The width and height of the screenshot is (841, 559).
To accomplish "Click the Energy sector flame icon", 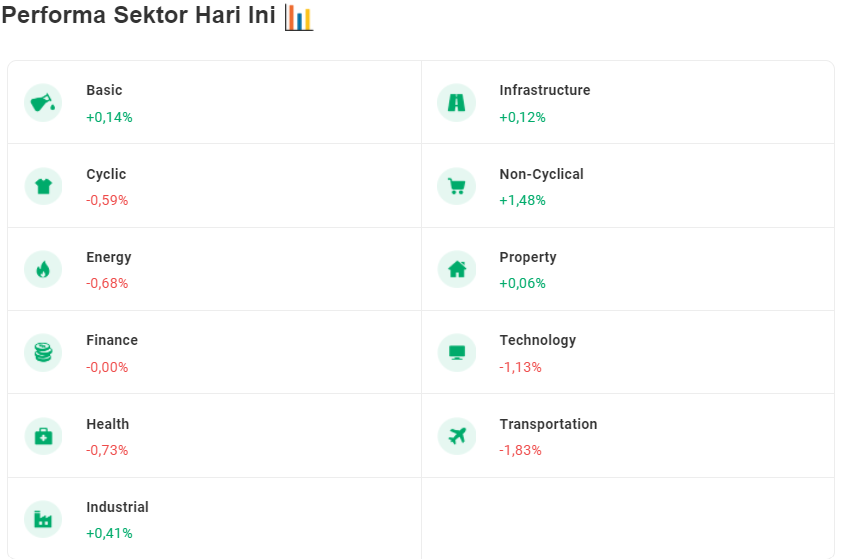I will 43,269.
